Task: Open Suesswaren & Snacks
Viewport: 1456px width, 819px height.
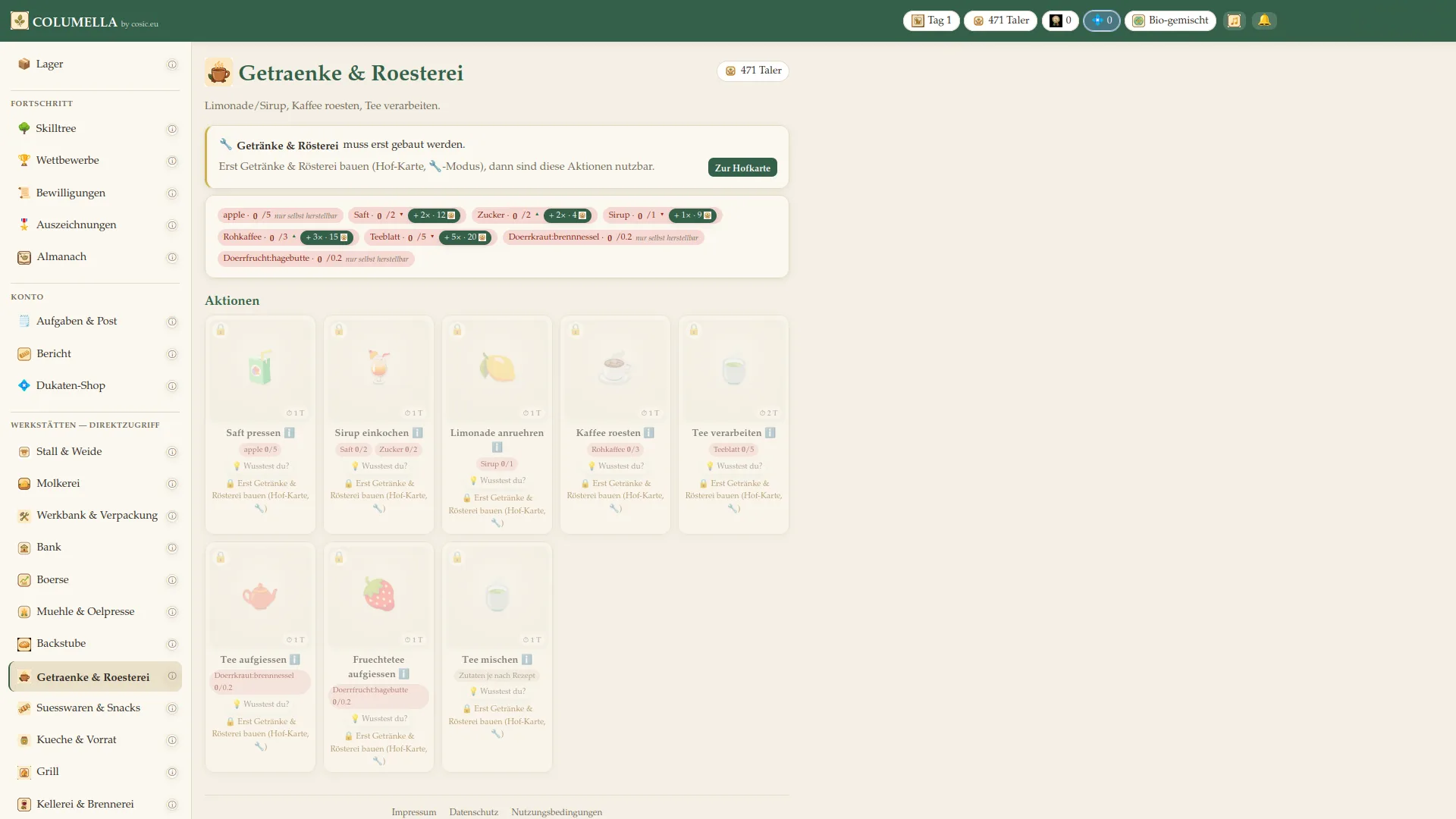Action: click(x=95, y=708)
